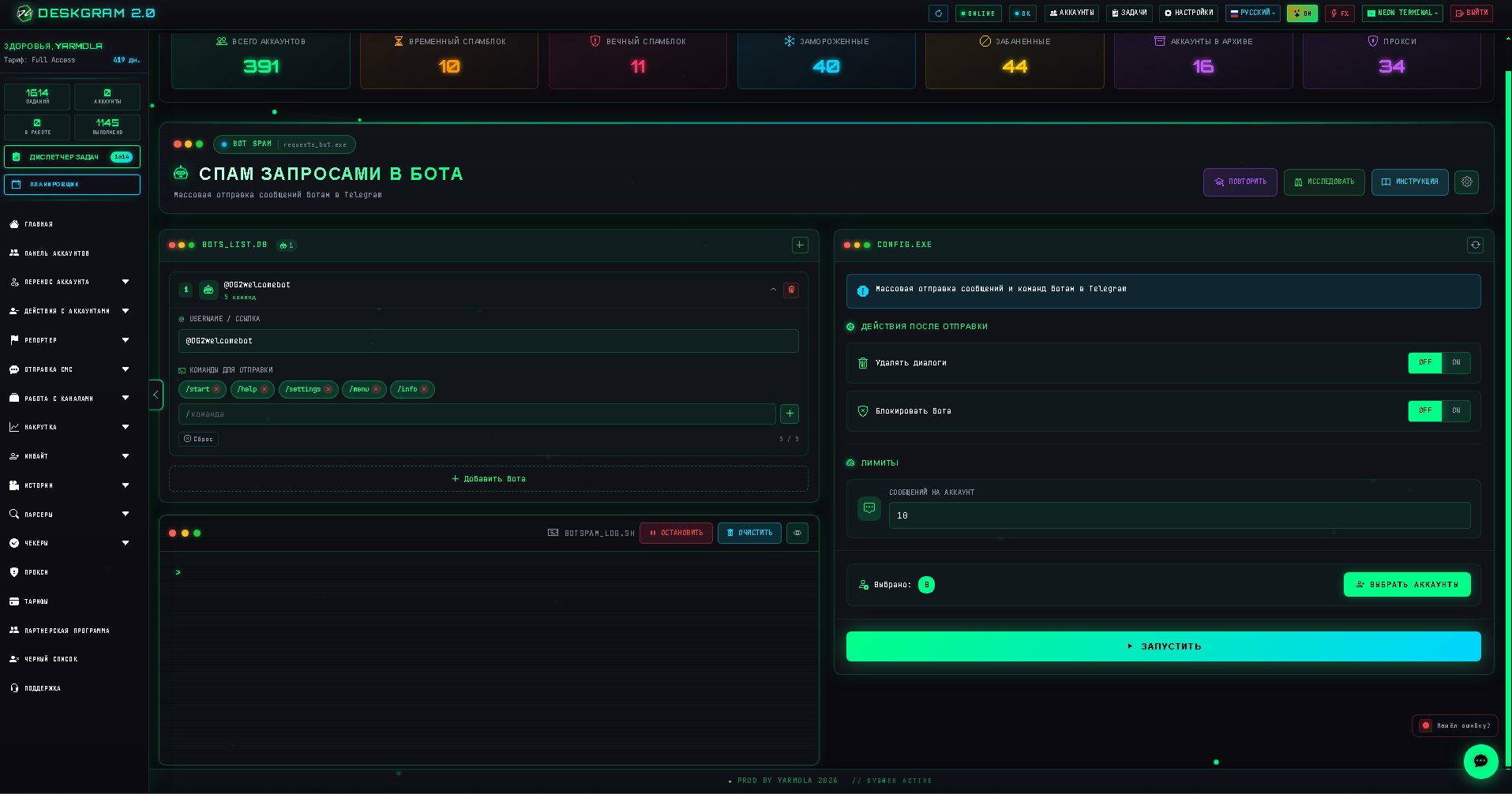Toggle the yellow-green ON effects button

pyautogui.click(x=1302, y=13)
